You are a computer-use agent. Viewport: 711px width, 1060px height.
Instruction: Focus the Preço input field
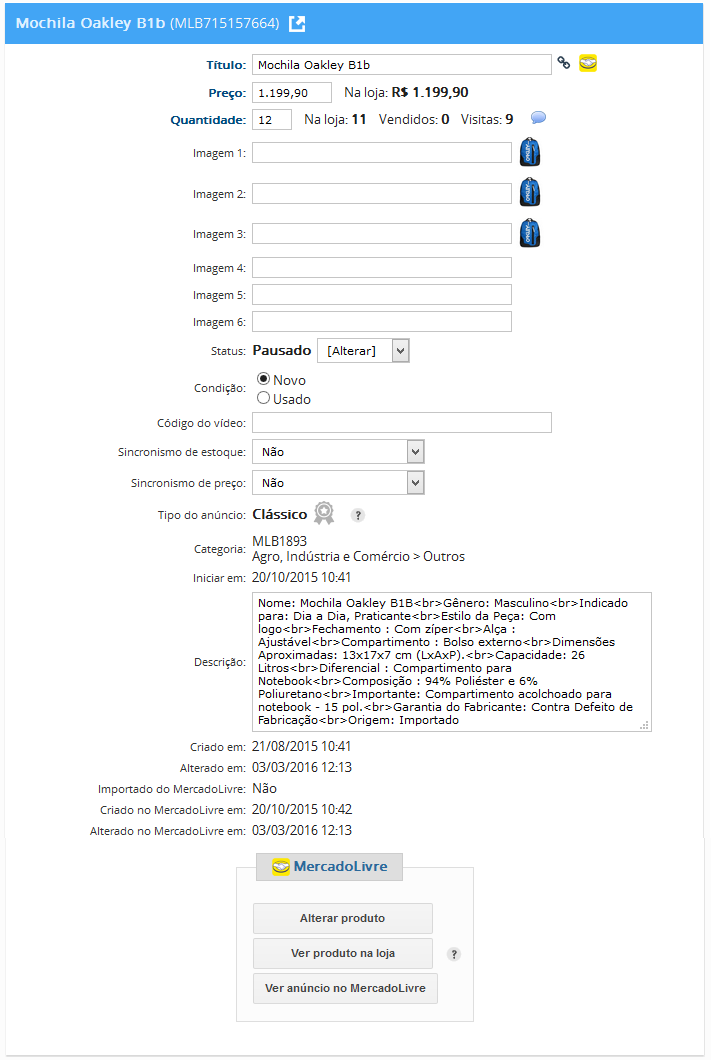tap(292, 93)
